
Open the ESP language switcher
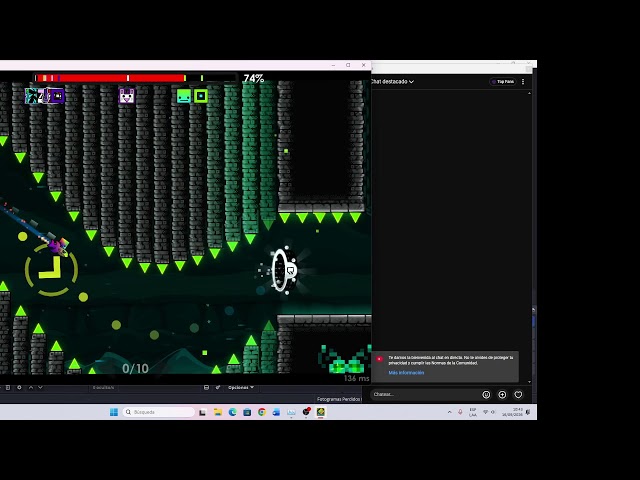coord(473,412)
